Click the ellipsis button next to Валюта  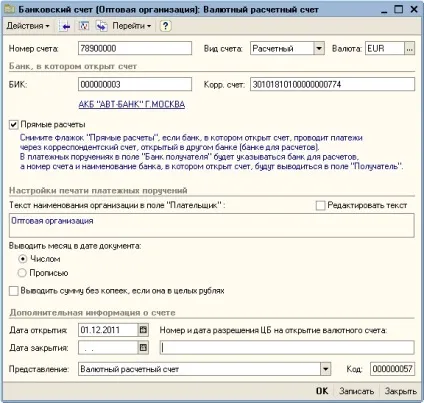tap(410, 49)
